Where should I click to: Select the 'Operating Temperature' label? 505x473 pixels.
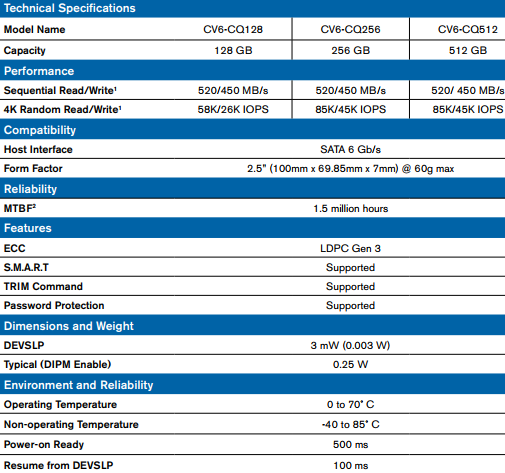[x=60, y=404]
